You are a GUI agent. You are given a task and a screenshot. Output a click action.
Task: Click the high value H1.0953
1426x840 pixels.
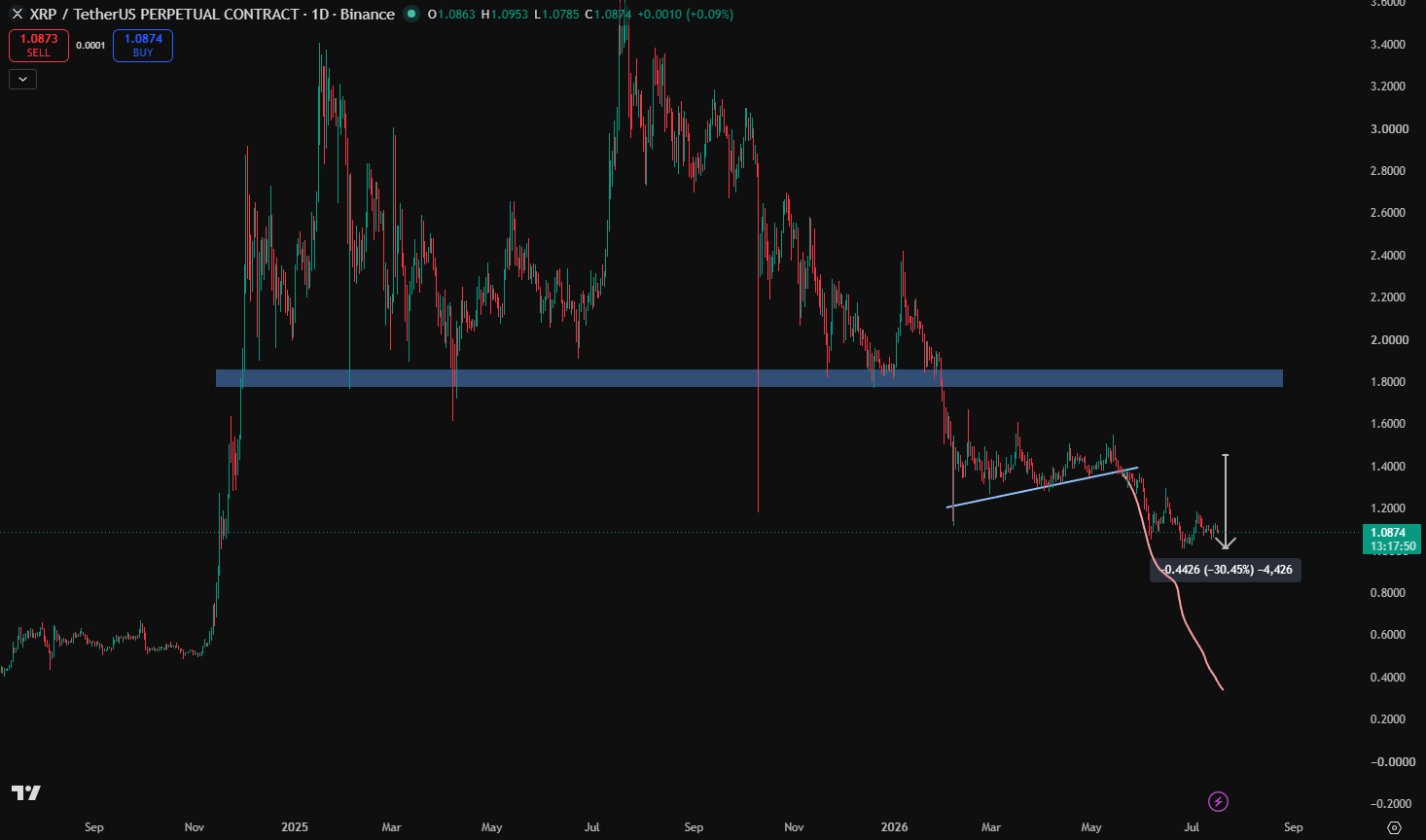tap(505, 15)
